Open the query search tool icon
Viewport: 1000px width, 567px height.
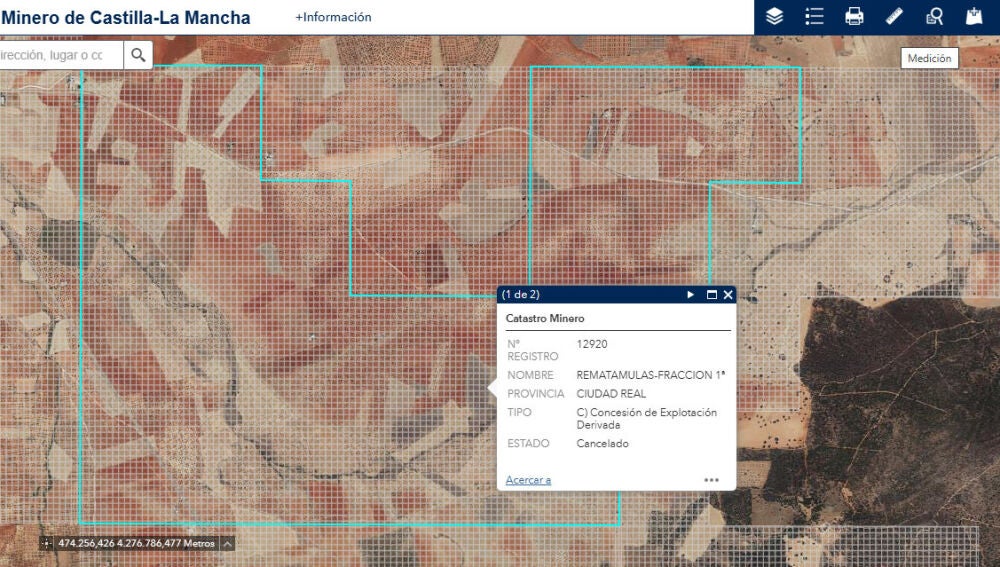point(934,17)
